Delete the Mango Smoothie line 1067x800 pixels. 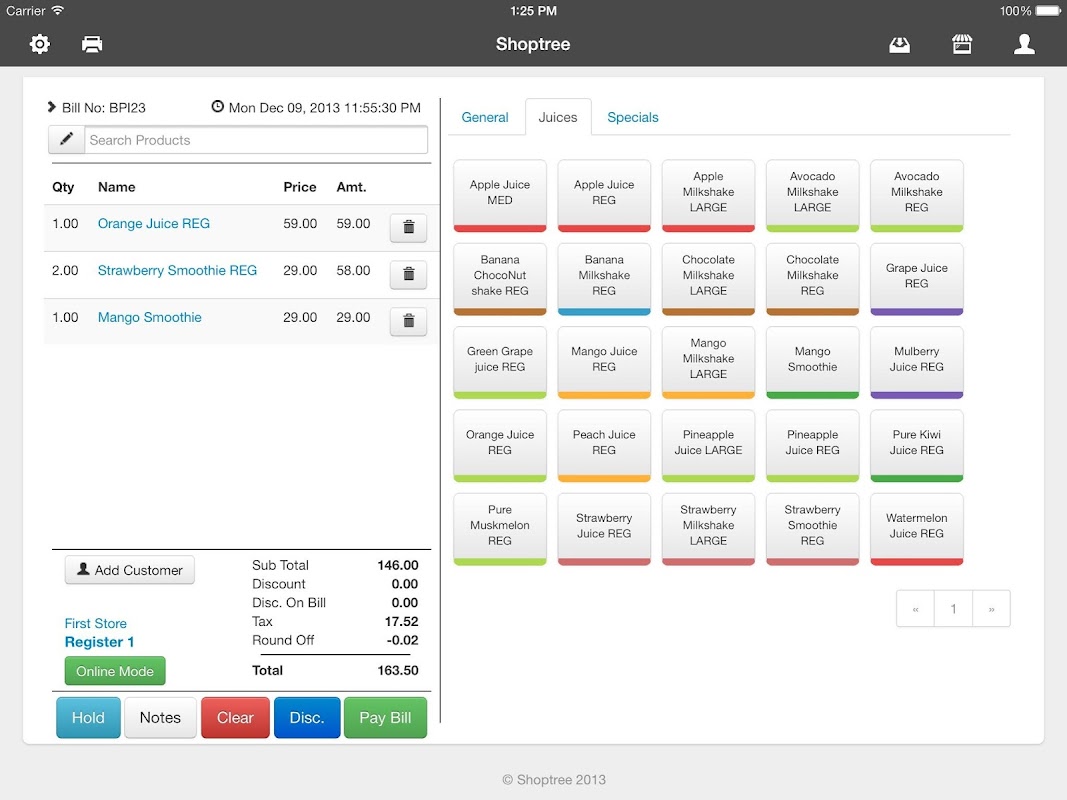tap(408, 321)
